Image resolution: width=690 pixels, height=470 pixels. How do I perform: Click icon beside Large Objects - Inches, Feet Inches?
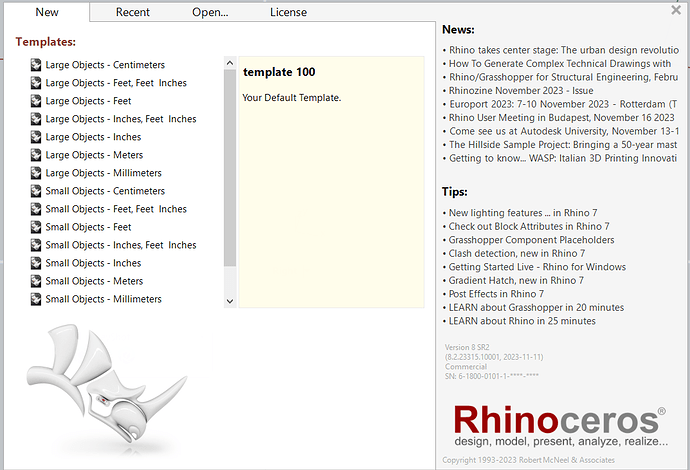[36, 119]
